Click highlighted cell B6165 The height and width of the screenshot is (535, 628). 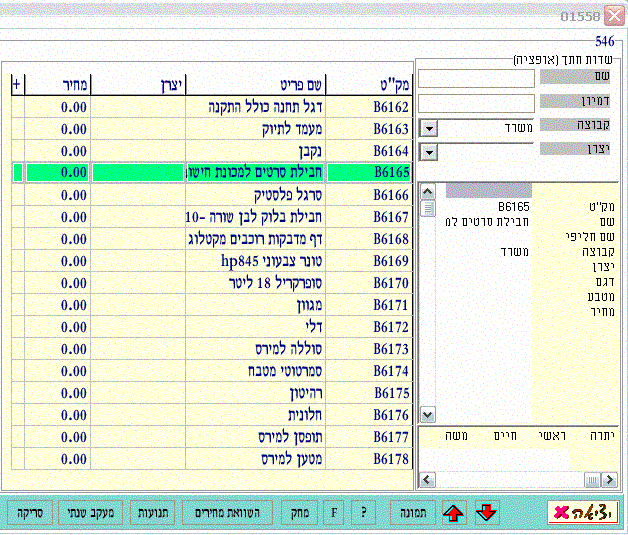[x=369, y=172]
